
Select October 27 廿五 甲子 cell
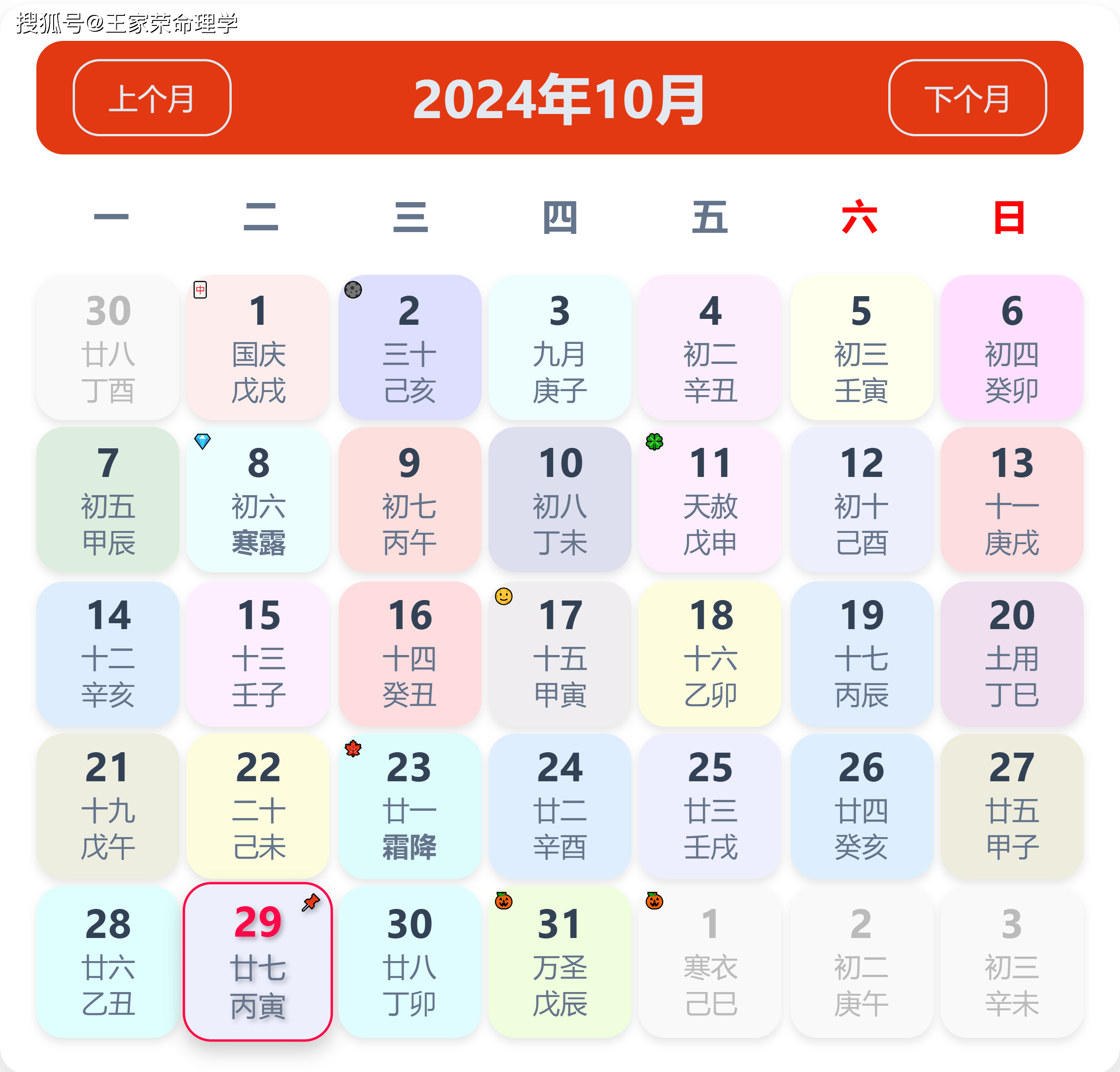click(x=1012, y=806)
